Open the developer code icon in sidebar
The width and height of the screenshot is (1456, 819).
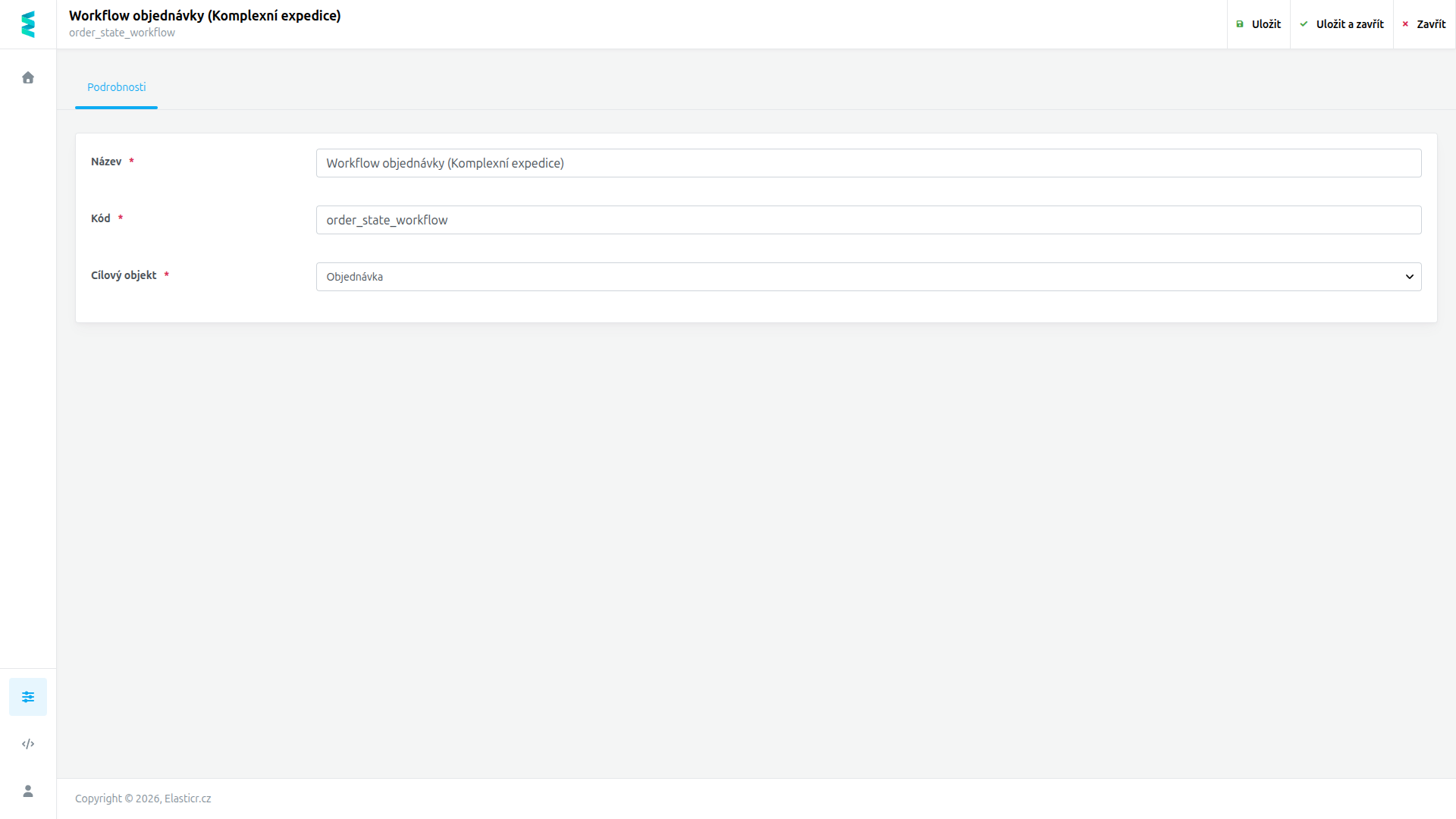click(x=28, y=744)
